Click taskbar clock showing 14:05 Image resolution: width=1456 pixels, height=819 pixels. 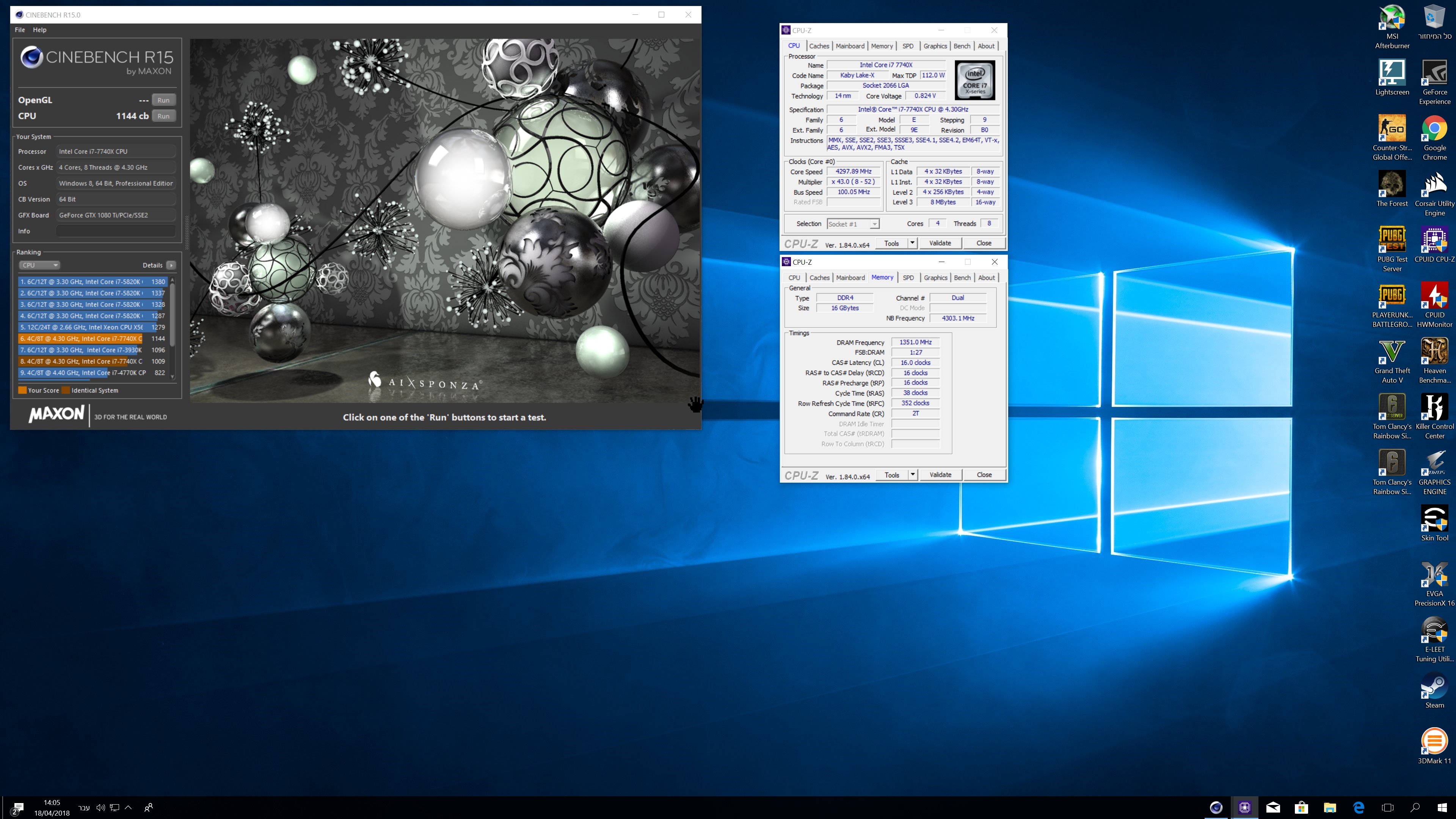pyautogui.click(x=52, y=808)
